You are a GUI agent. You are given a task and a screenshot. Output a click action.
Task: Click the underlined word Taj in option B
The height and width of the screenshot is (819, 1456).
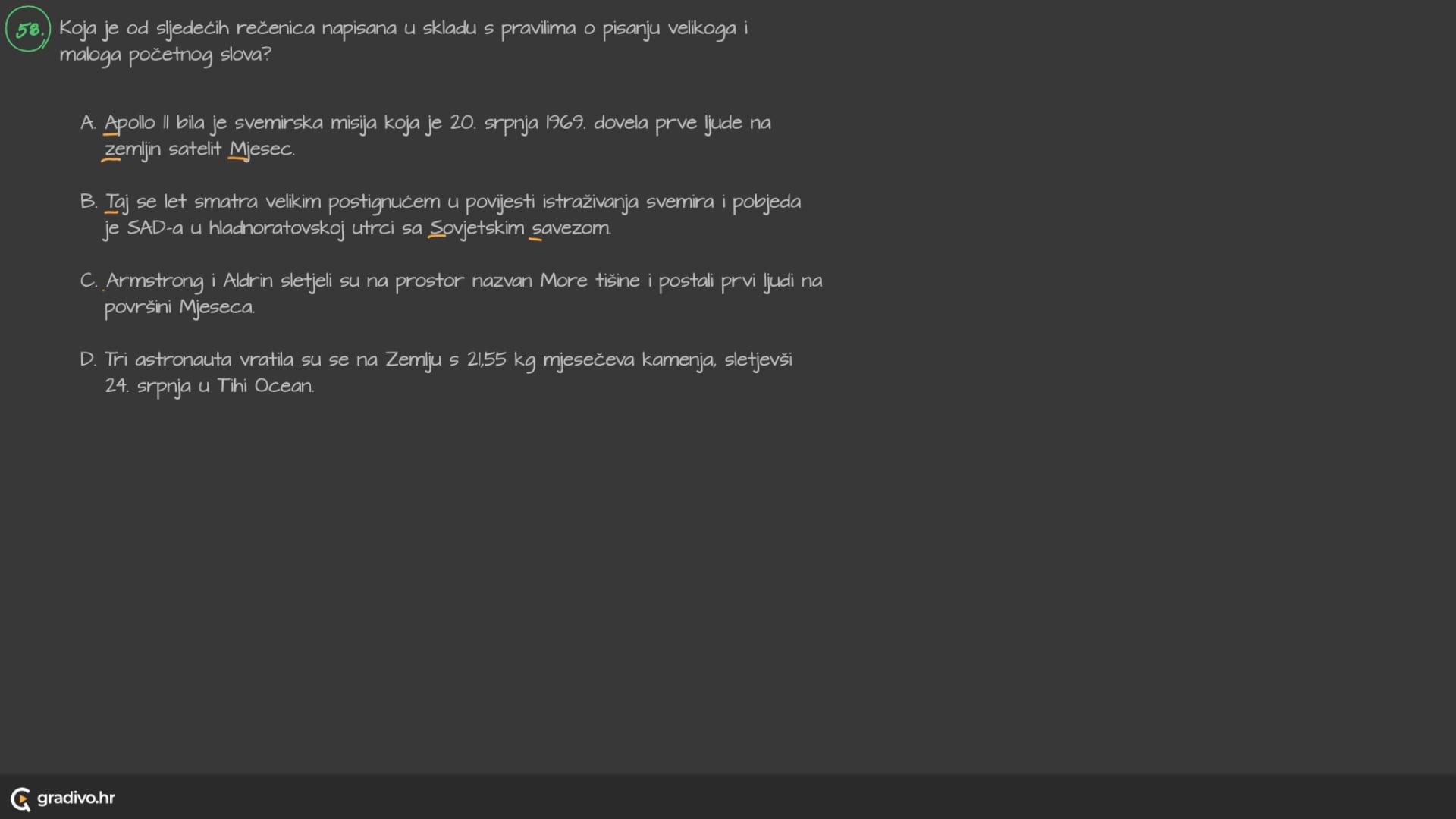(117, 202)
